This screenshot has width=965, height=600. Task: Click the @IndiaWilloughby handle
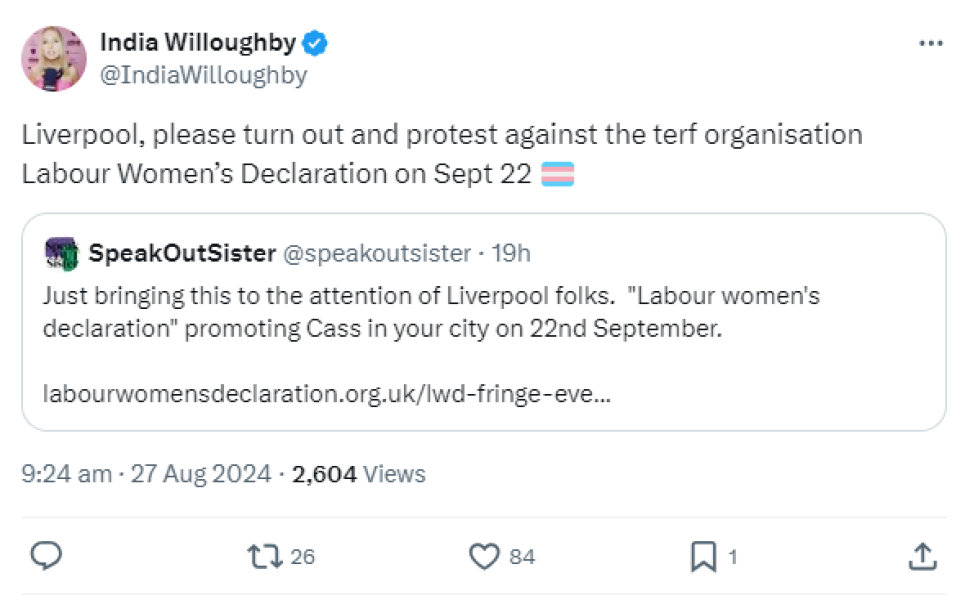pos(203,75)
